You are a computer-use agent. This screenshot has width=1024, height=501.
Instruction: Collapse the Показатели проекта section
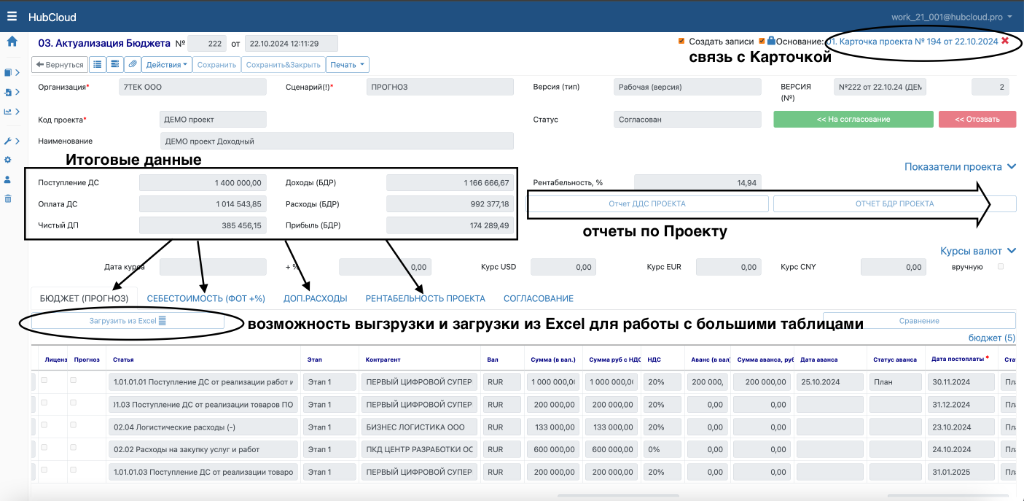click(960, 167)
